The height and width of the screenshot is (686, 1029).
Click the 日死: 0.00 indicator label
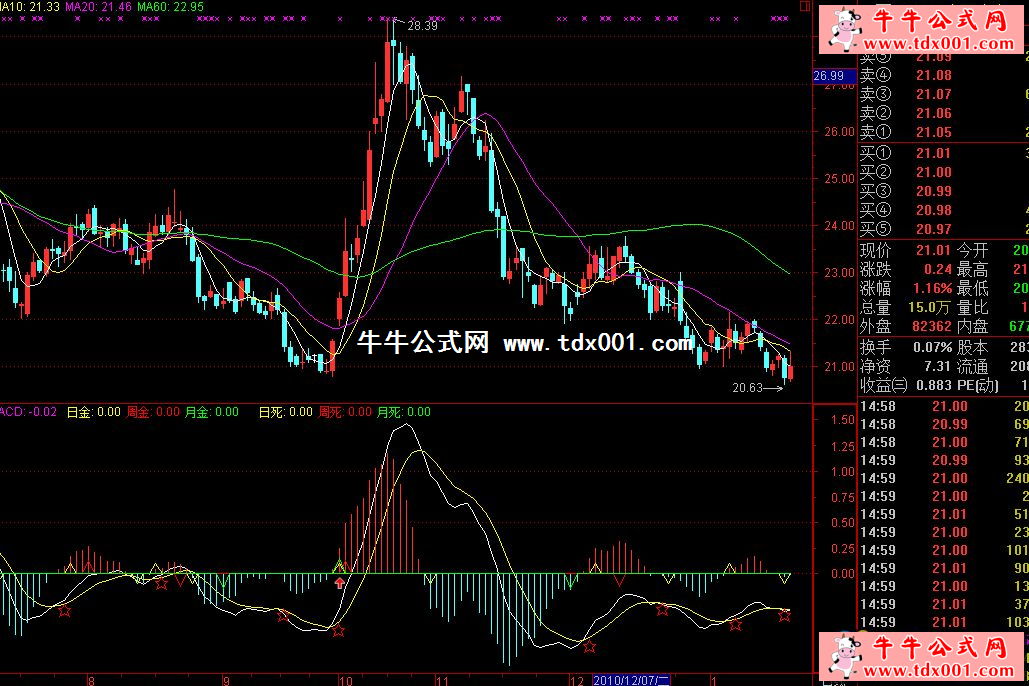[x=285, y=412]
